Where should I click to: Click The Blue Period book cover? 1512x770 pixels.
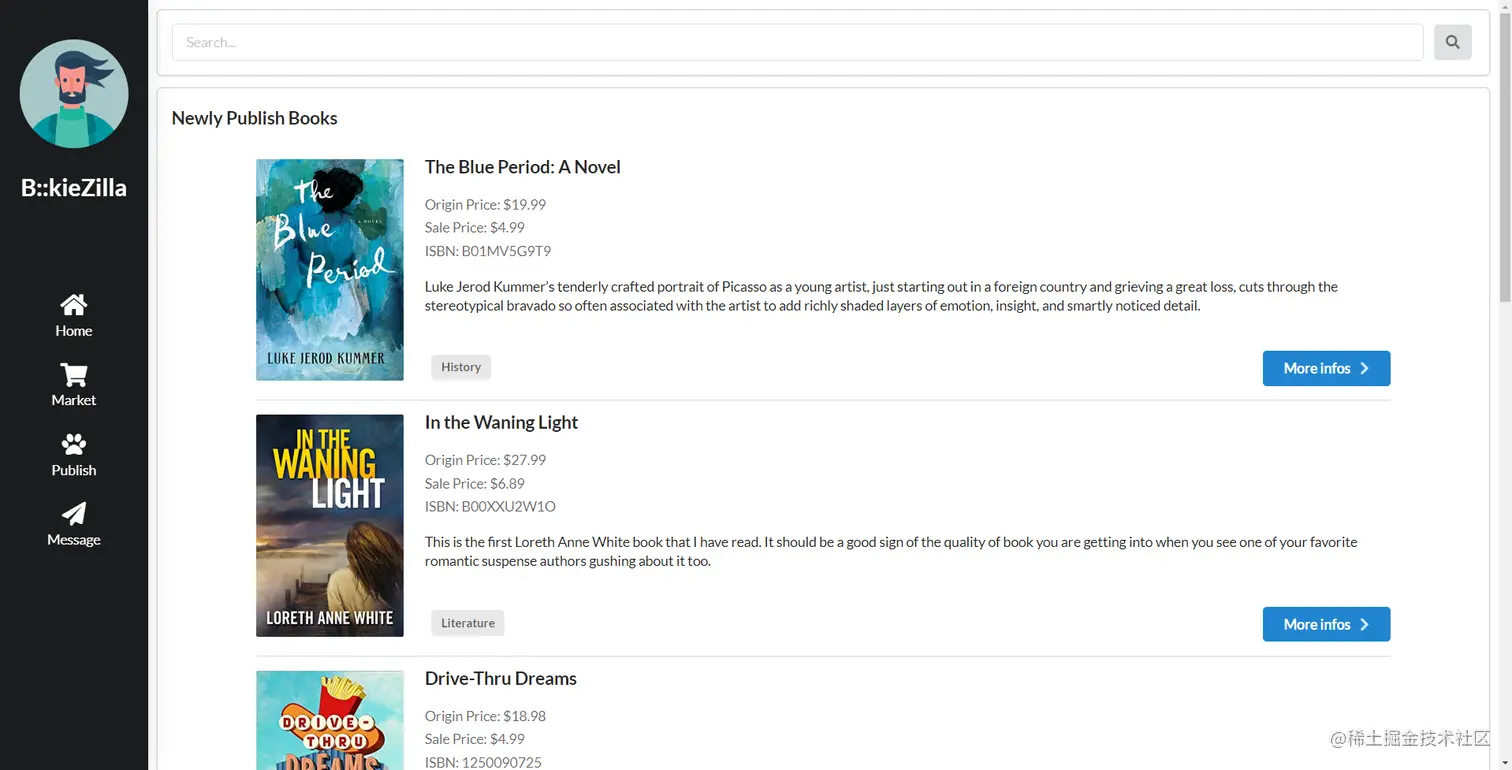pyautogui.click(x=330, y=270)
